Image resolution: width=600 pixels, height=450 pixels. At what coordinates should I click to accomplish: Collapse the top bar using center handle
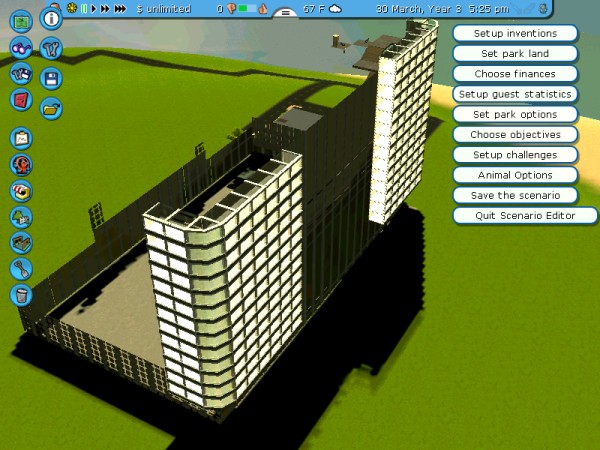point(285,13)
